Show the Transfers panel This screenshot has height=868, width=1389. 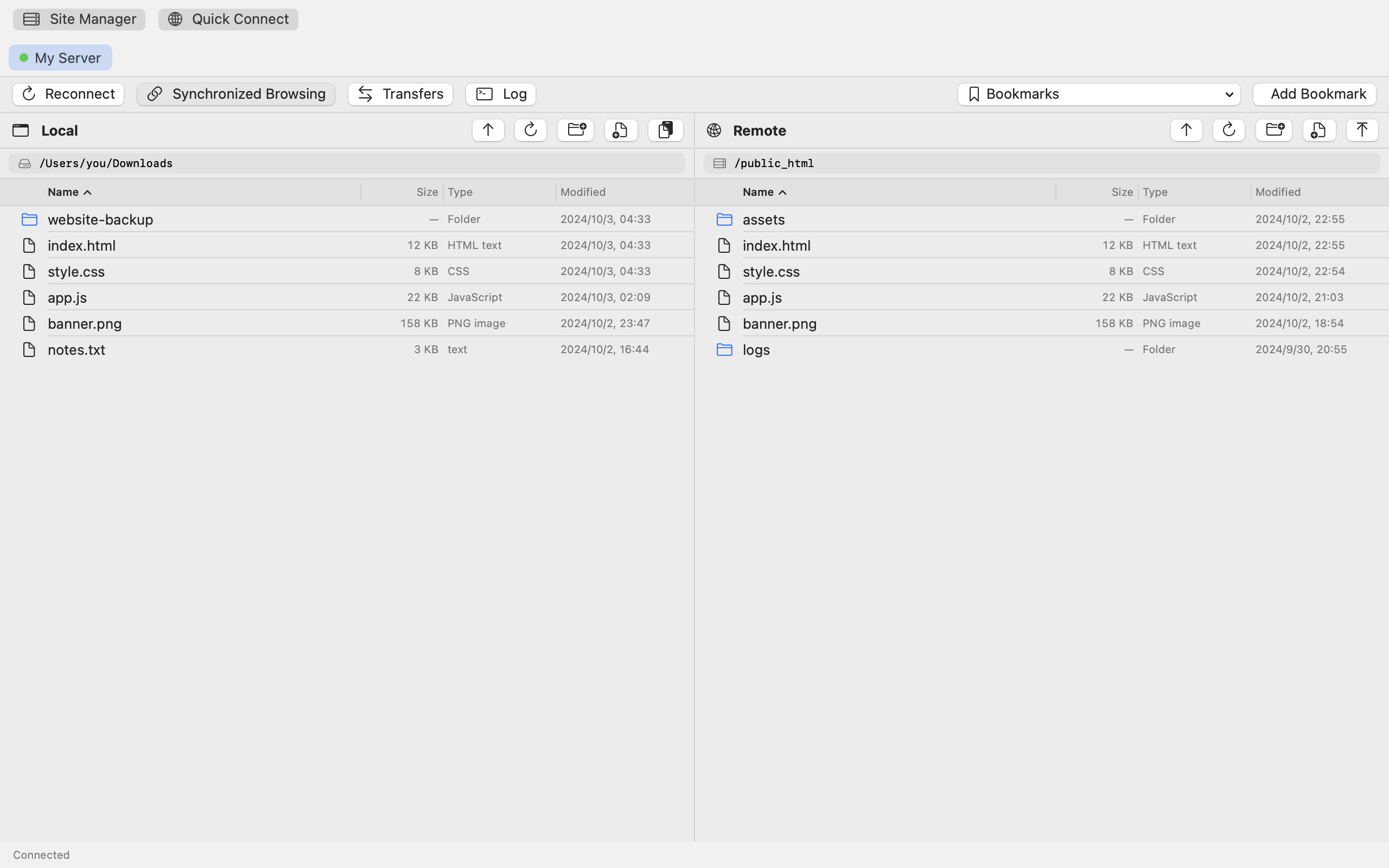400,94
